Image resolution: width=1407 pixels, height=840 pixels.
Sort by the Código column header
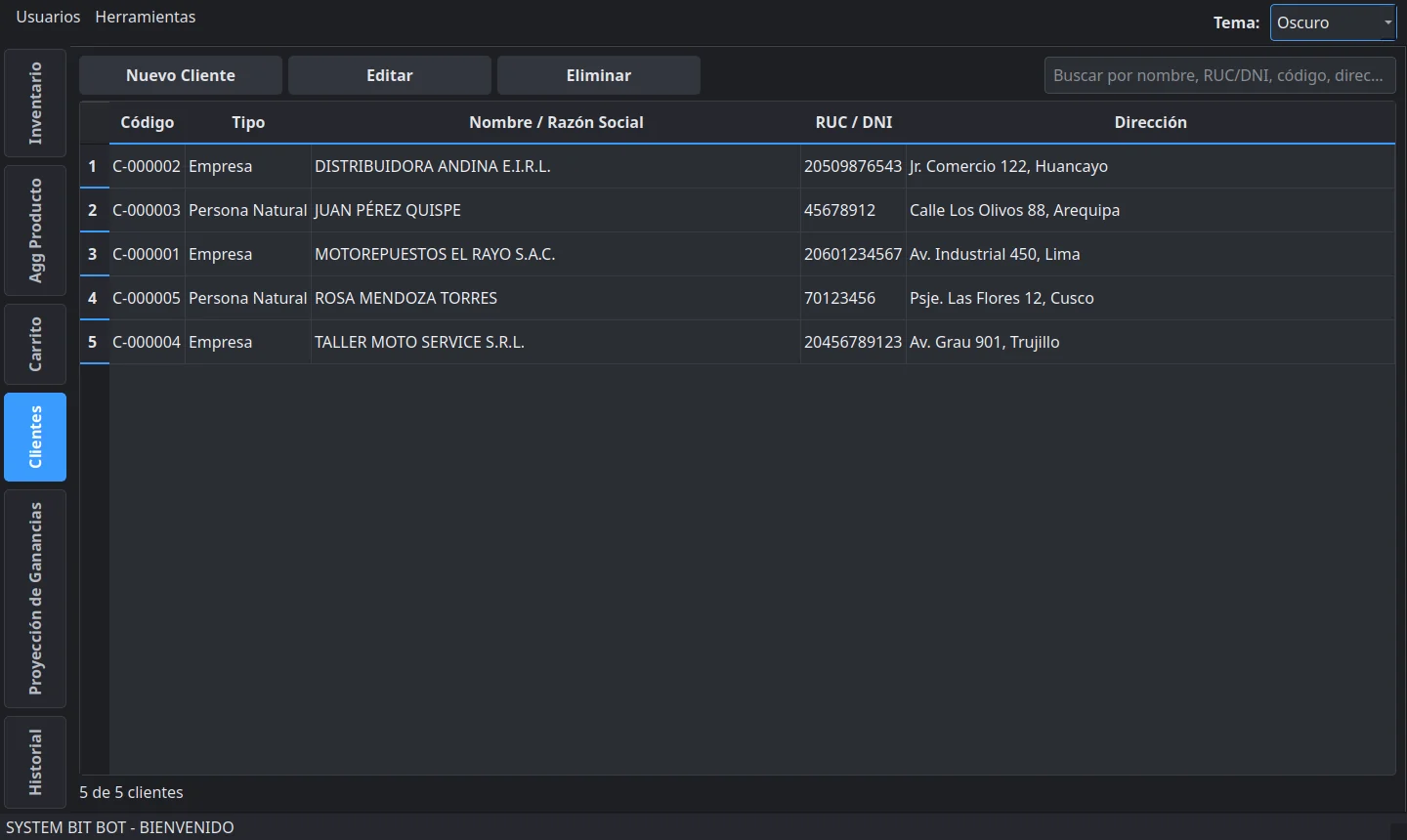coord(148,122)
